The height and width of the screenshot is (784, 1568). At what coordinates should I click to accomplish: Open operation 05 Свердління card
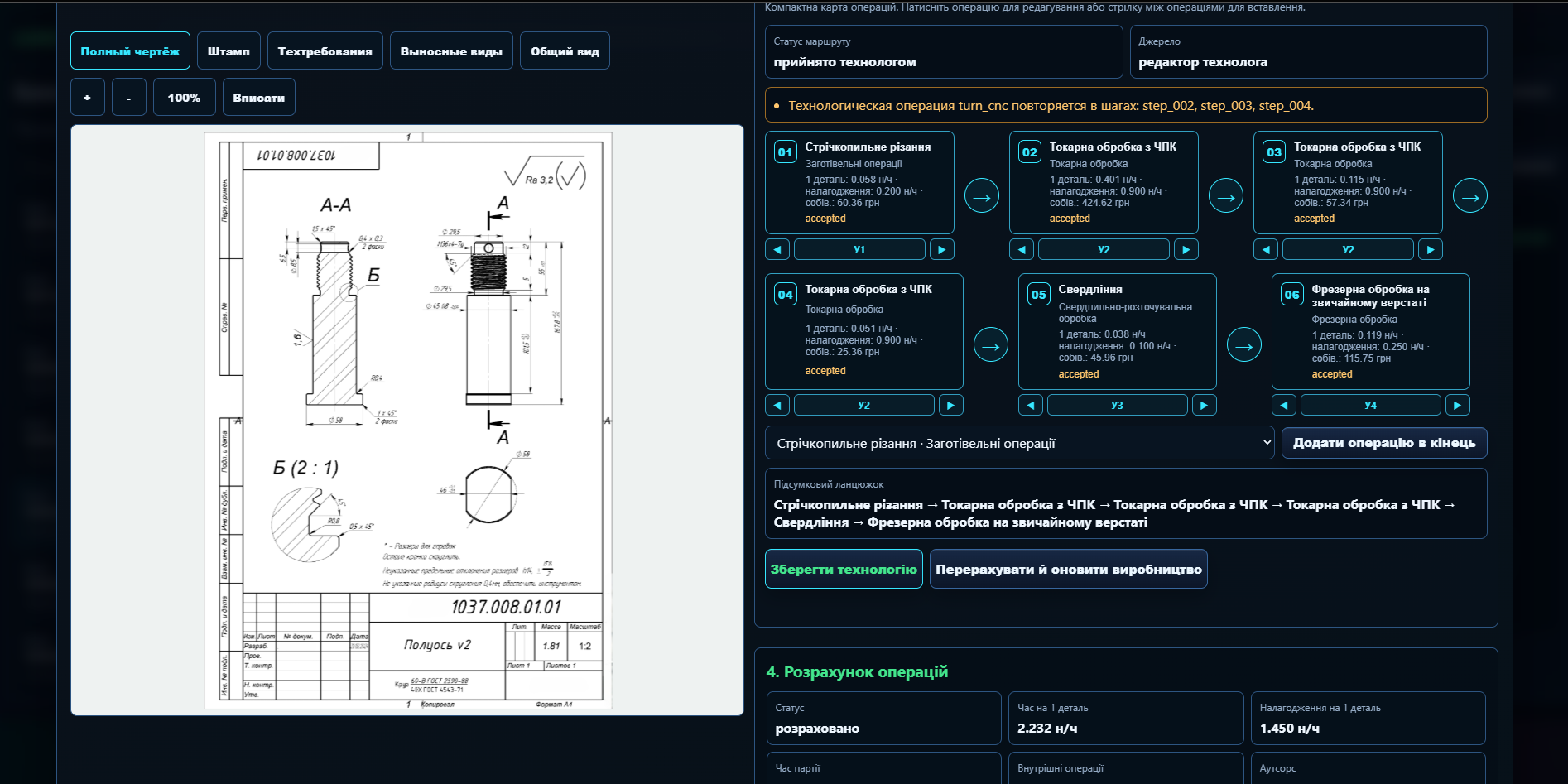(x=1117, y=331)
